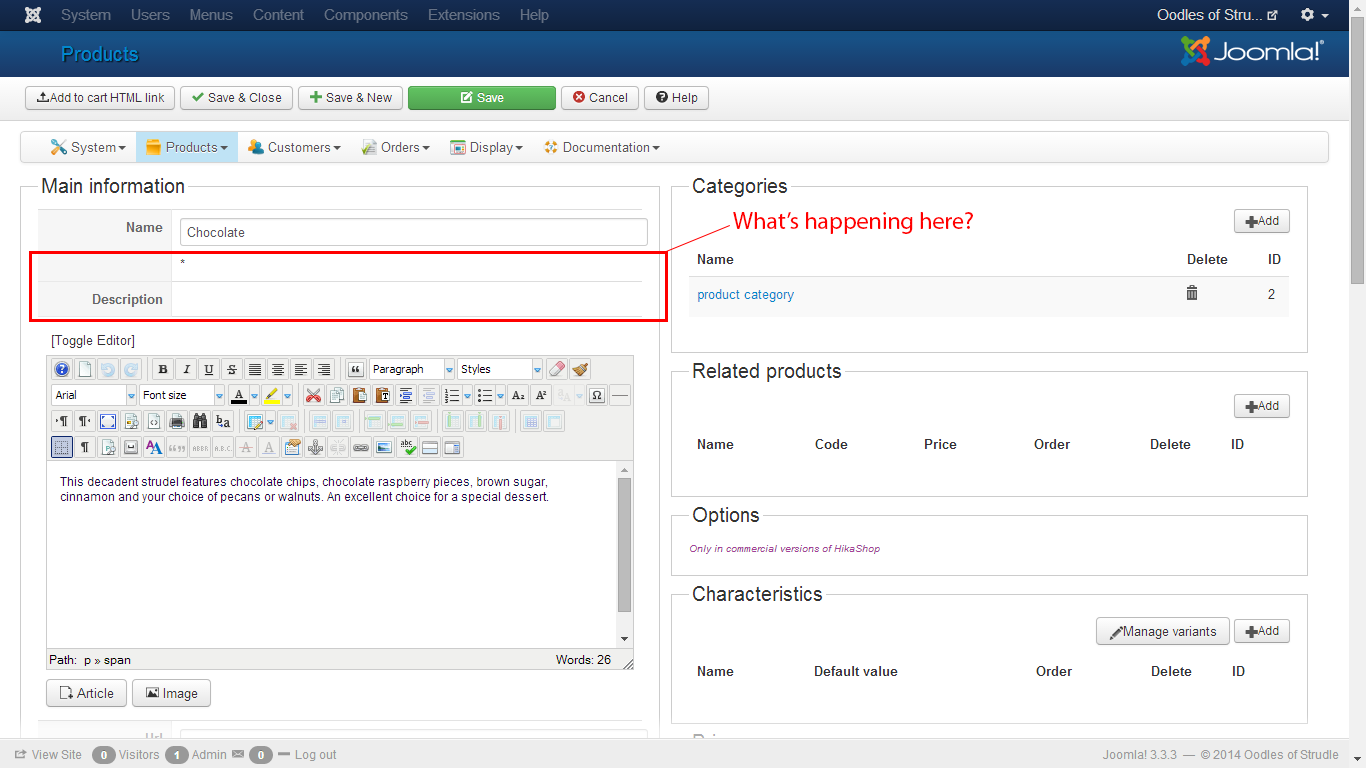Apply italic formatting in editor
This screenshot has height=768, width=1366.
[186, 369]
